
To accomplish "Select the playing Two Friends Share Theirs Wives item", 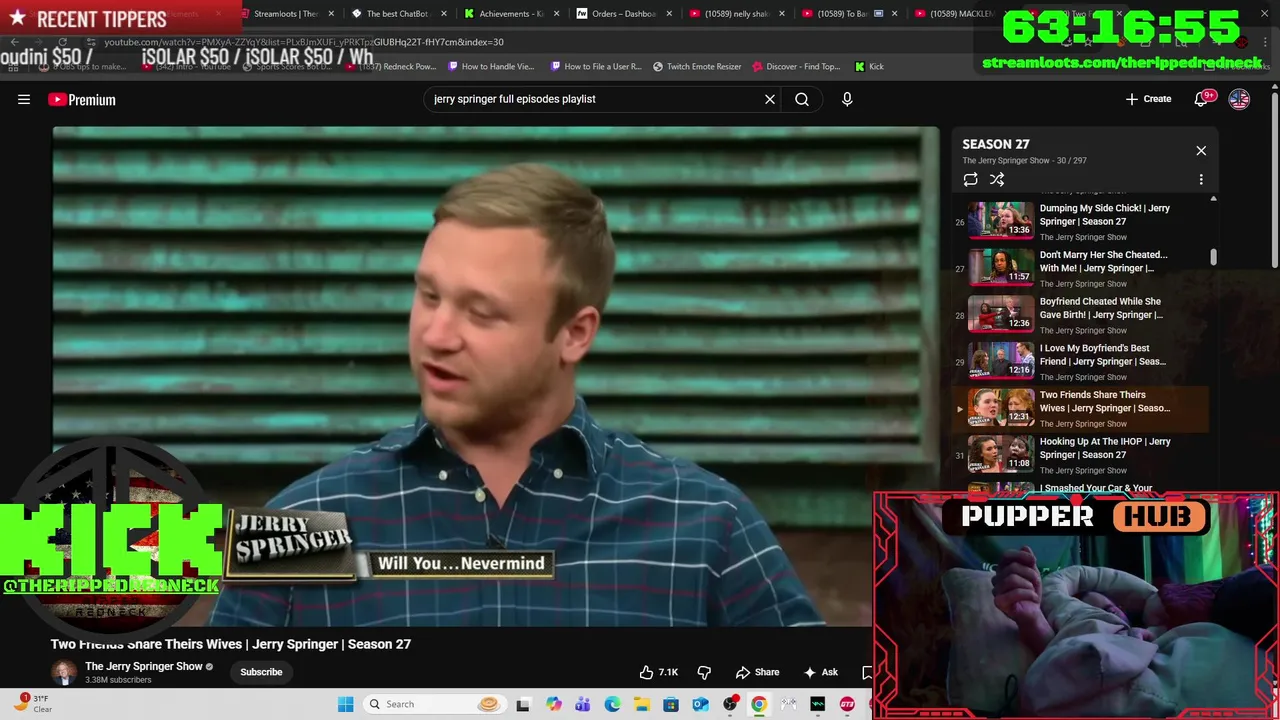I will click(x=1080, y=408).
